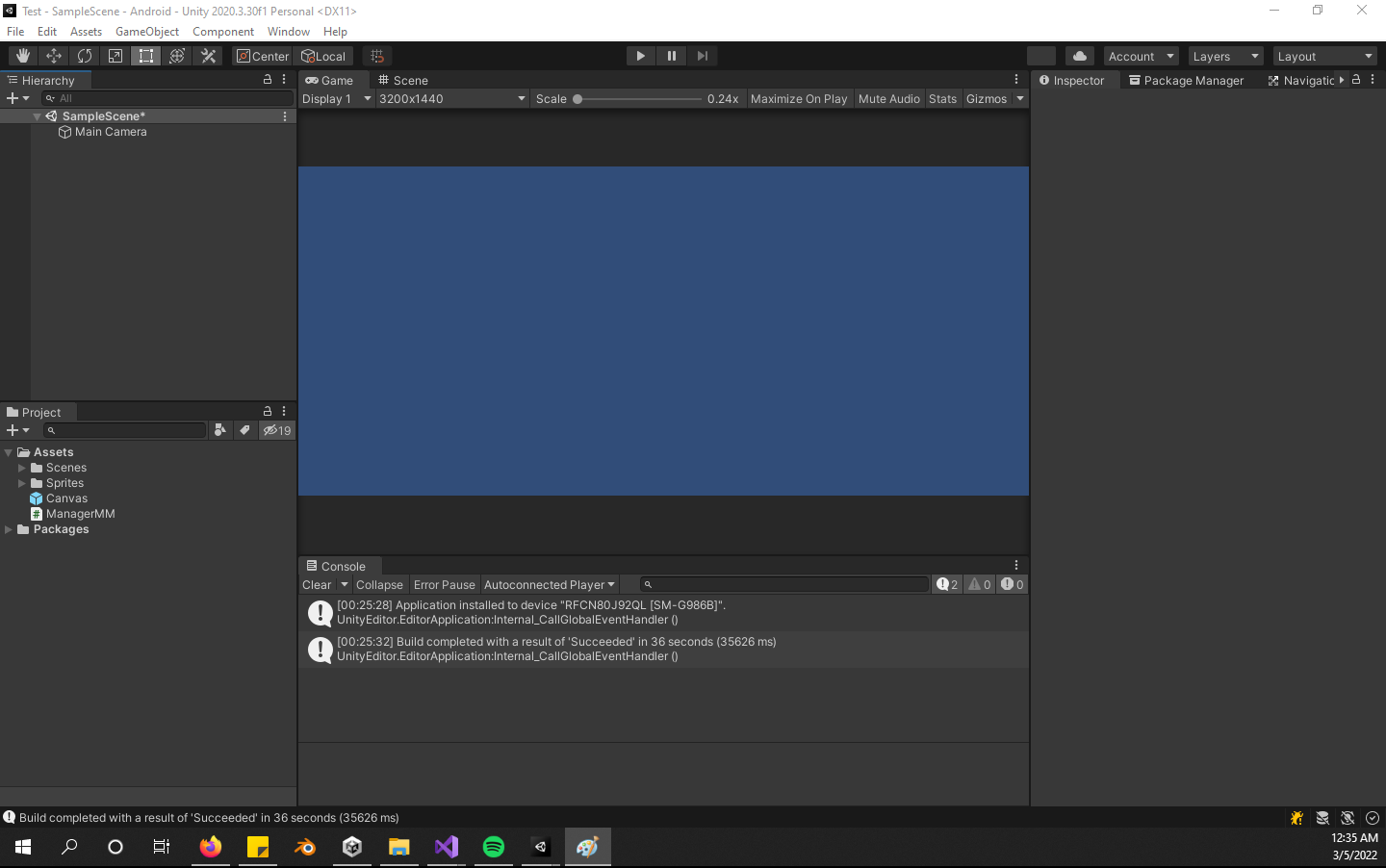Open the Game view resolution dropdown
The image size is (1386, 868).
click(452, 98)
